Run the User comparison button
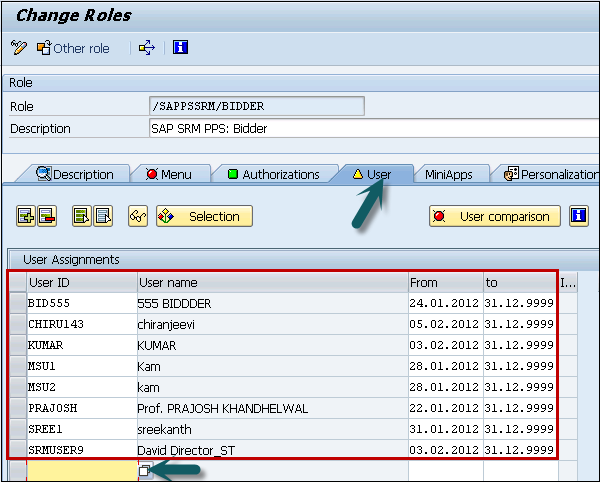The height and width of the screenshot is (482, 600). (494, 216)
